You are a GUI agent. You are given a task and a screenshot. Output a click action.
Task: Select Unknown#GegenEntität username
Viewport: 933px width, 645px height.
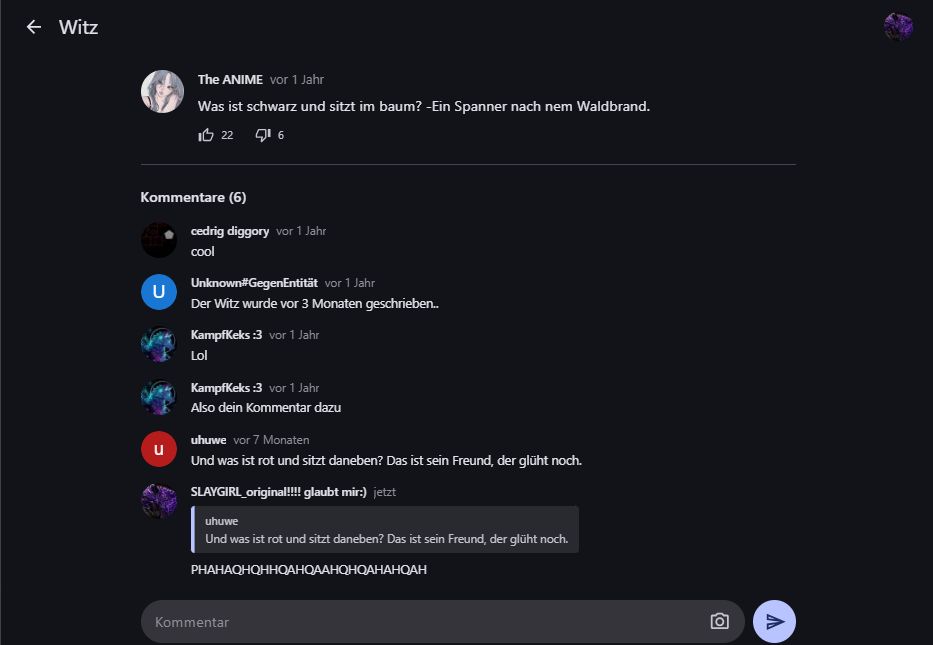point(254,283)
